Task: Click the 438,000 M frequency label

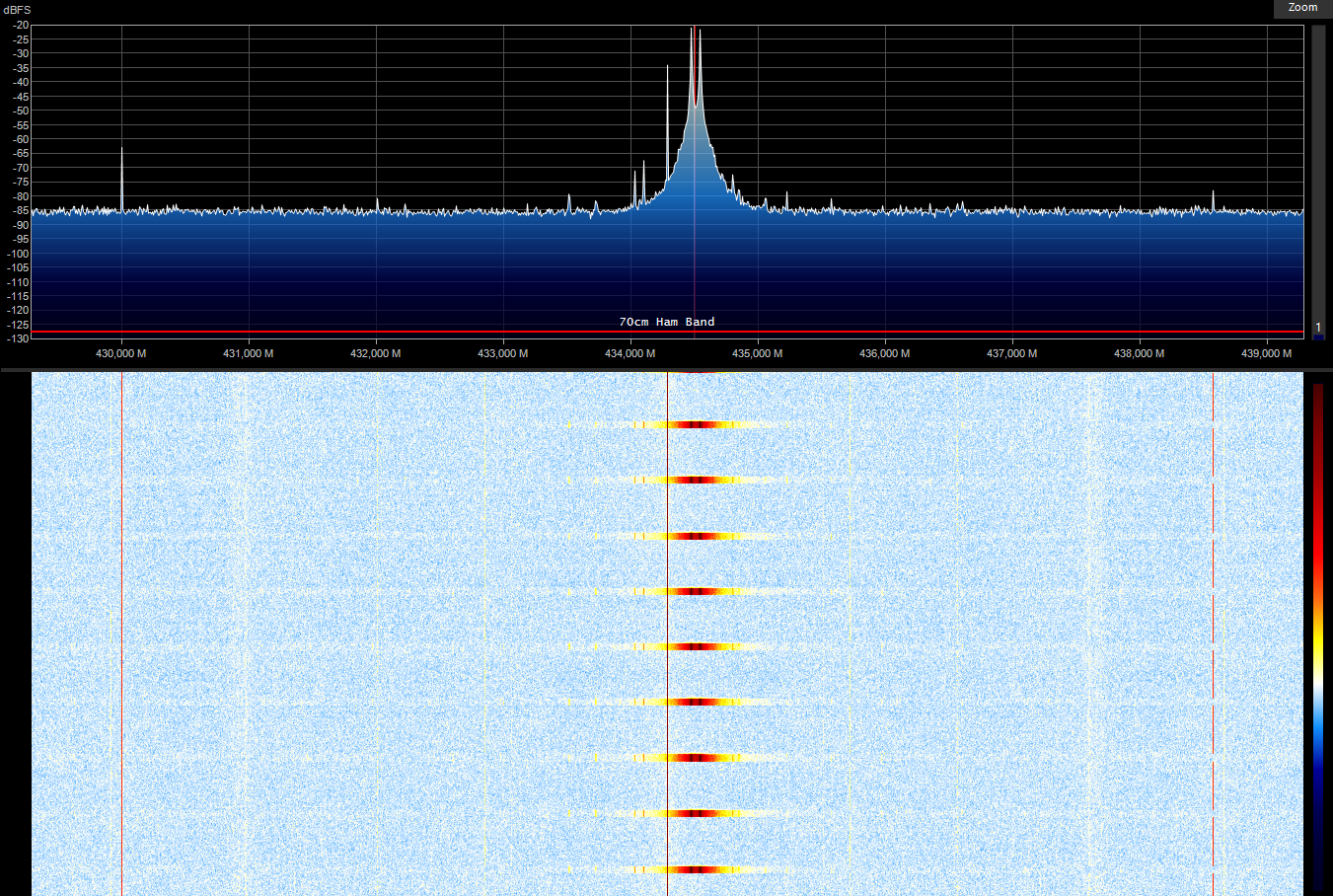Action: [1140, 353]
